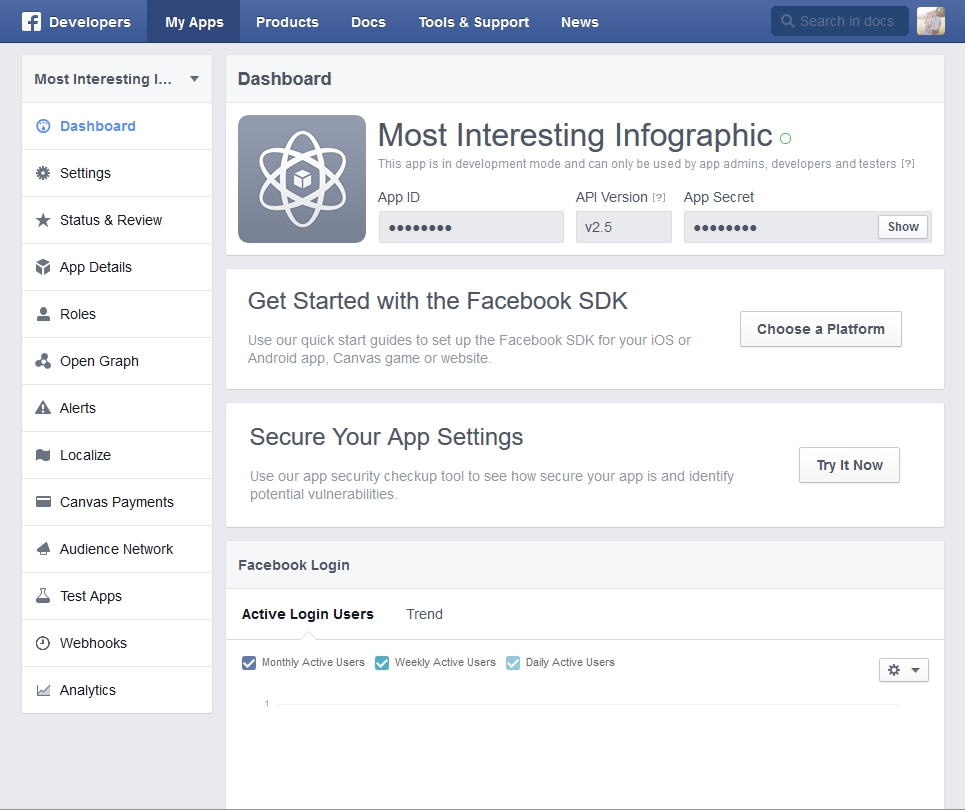This screenshot has height=810, width=965.
Task: Uncheck the Monthly Active Users checkbox
Action: 249,663
